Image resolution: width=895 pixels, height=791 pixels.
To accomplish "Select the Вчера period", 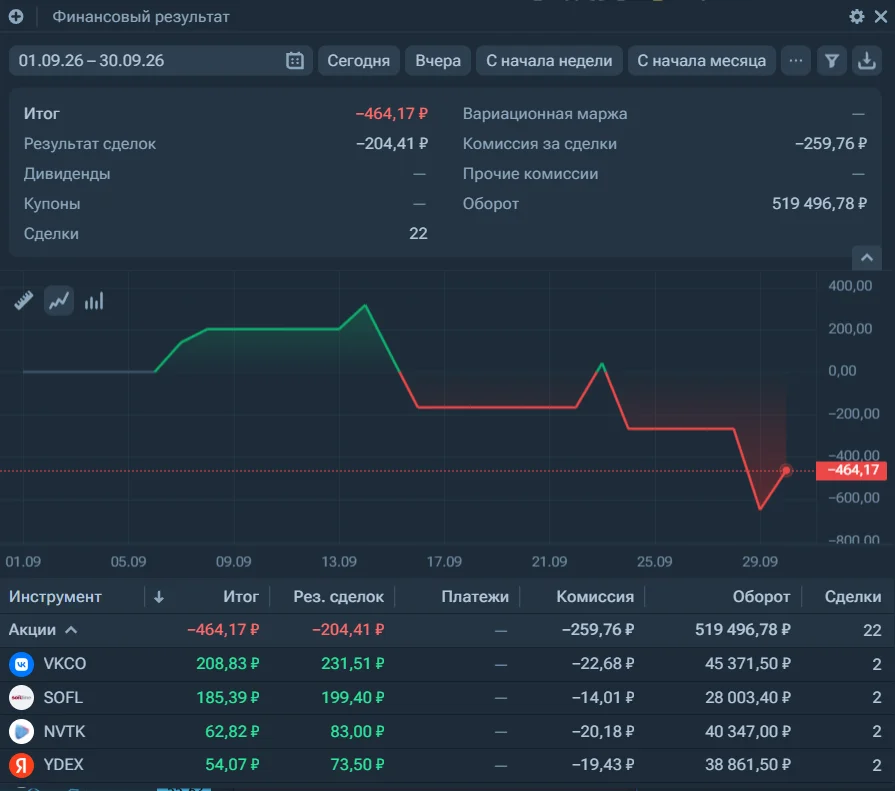I will 438,60.
